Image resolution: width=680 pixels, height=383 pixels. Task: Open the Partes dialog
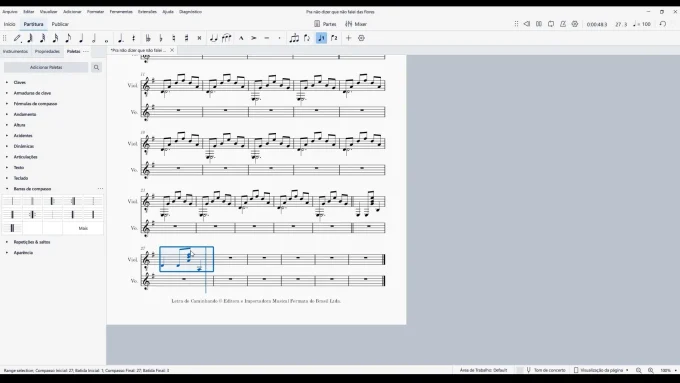point(325,24)
